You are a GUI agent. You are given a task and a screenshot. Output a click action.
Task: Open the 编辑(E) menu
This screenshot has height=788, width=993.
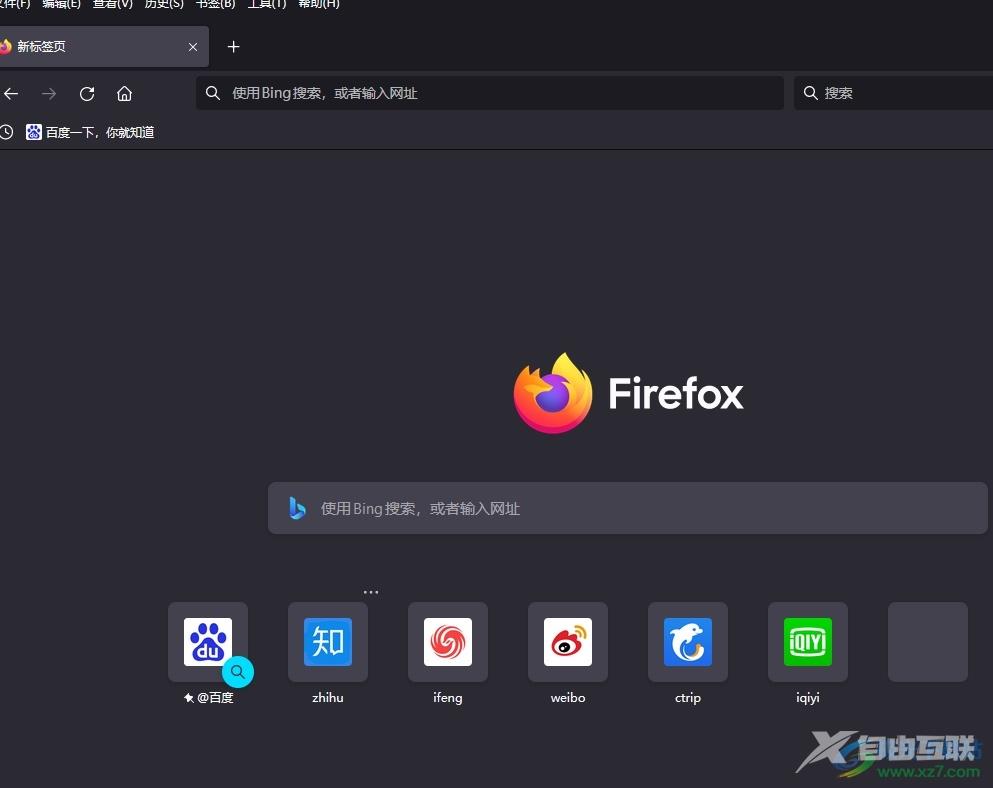click(61, 4)
